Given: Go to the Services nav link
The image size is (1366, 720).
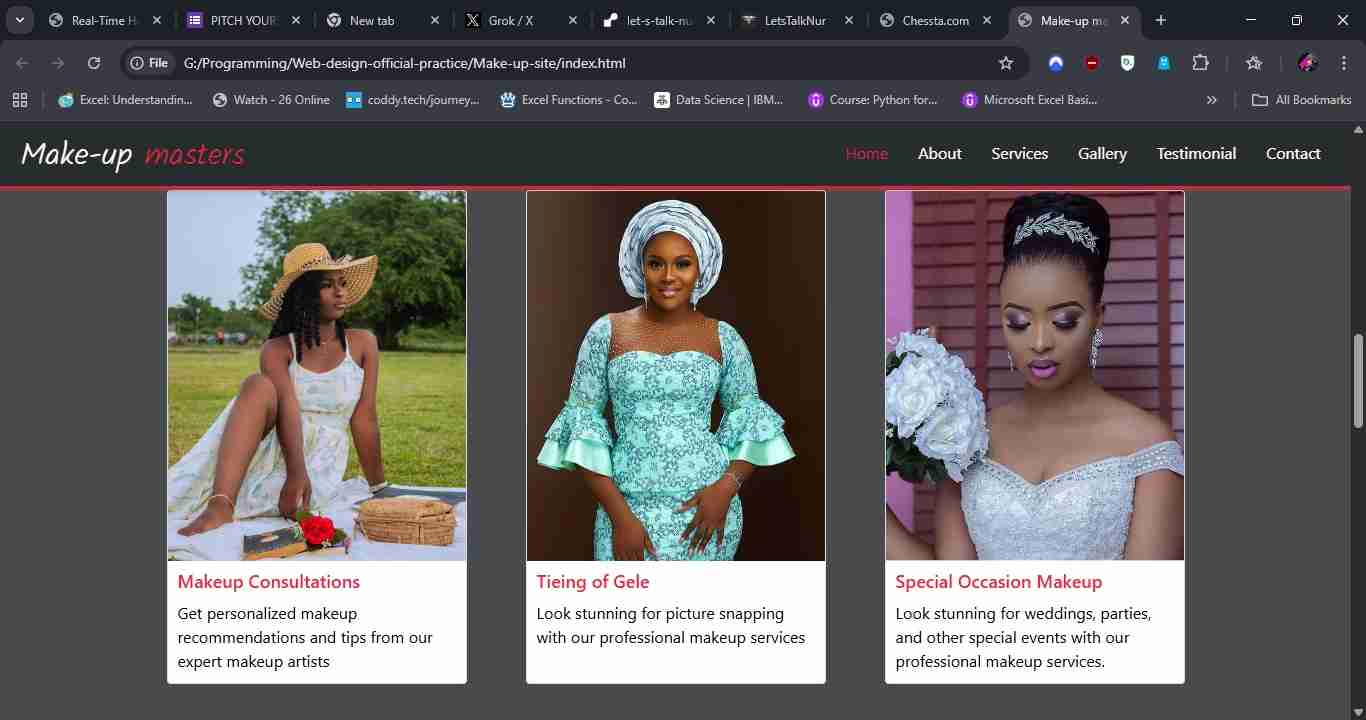Looking at the screenshot, I should click(1019, 154).
